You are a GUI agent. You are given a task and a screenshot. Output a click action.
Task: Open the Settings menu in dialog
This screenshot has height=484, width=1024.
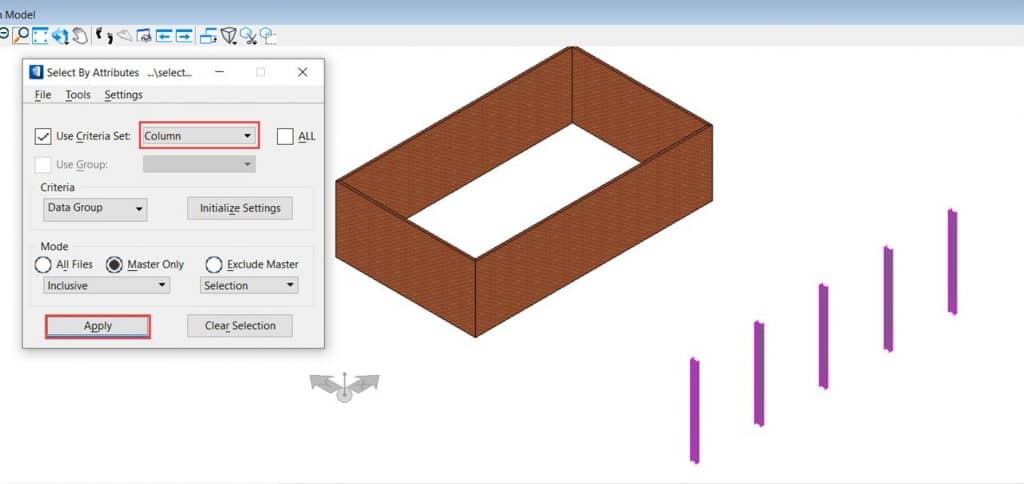coord(123,95)
